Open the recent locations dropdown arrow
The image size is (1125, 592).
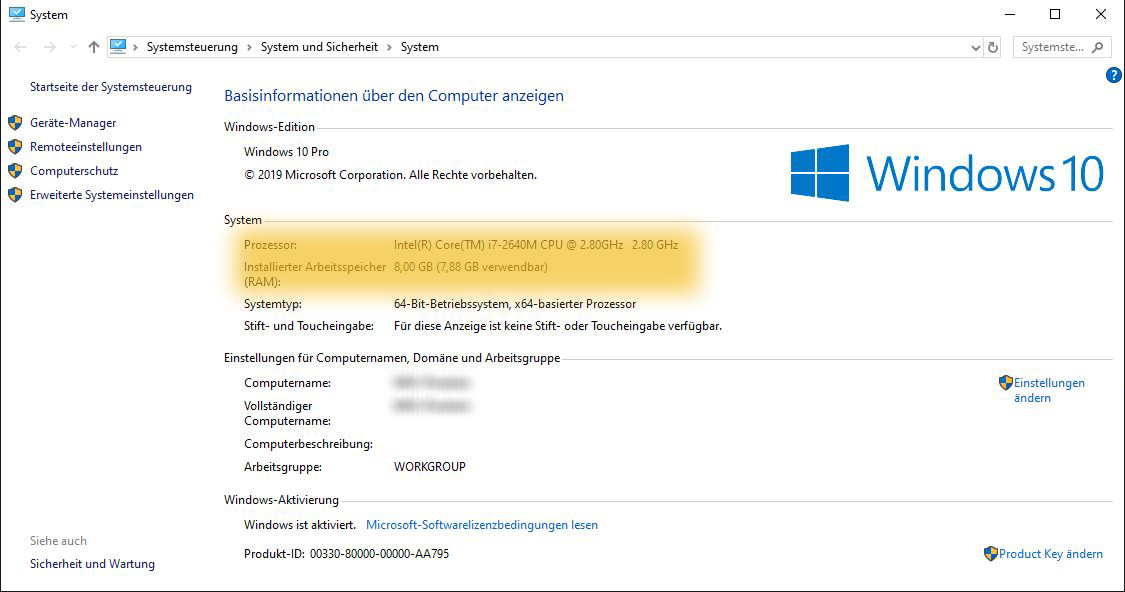click(x=73, y=47)
